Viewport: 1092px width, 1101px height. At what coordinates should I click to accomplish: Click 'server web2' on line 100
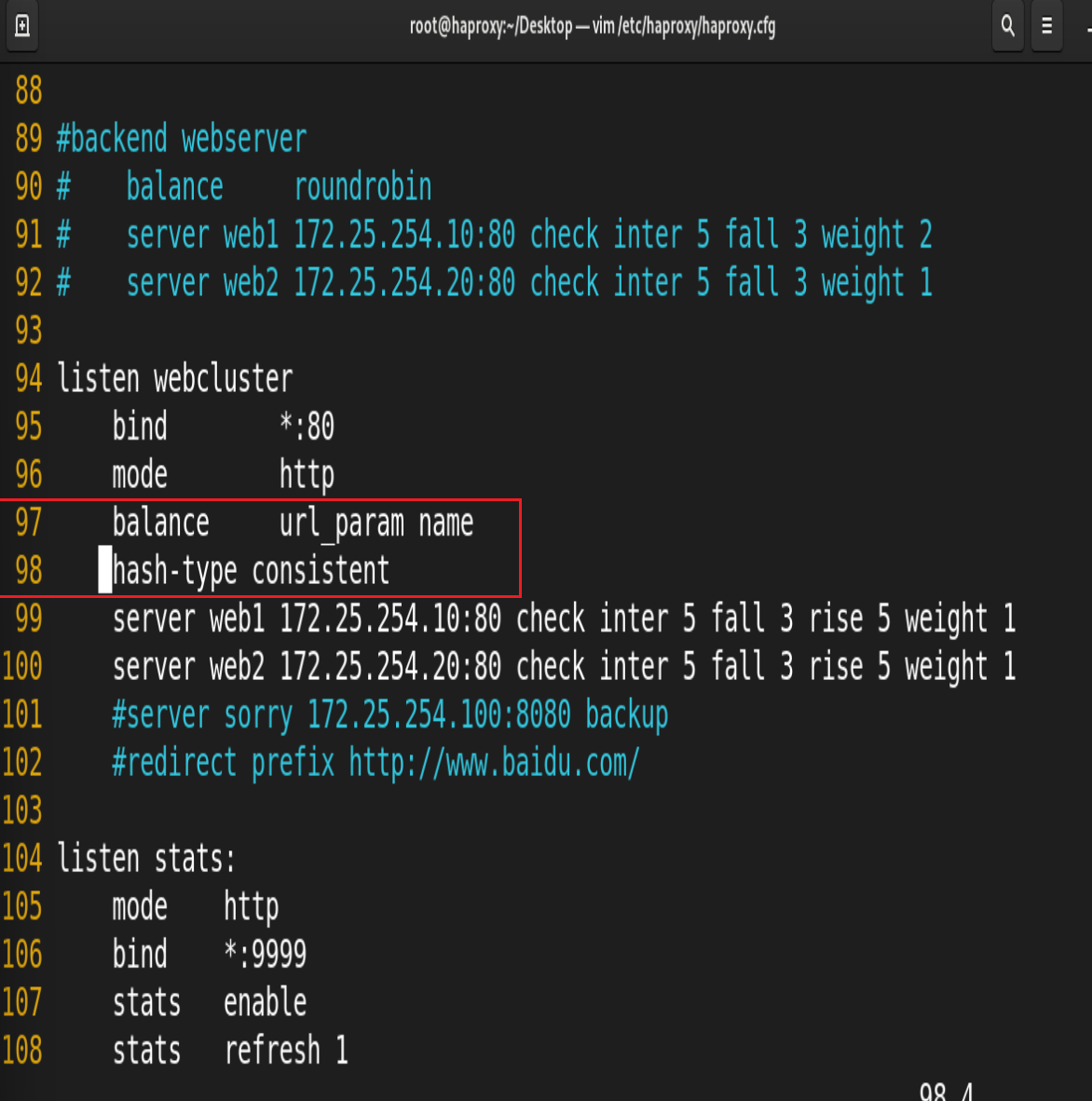click(x=188, y=666)
